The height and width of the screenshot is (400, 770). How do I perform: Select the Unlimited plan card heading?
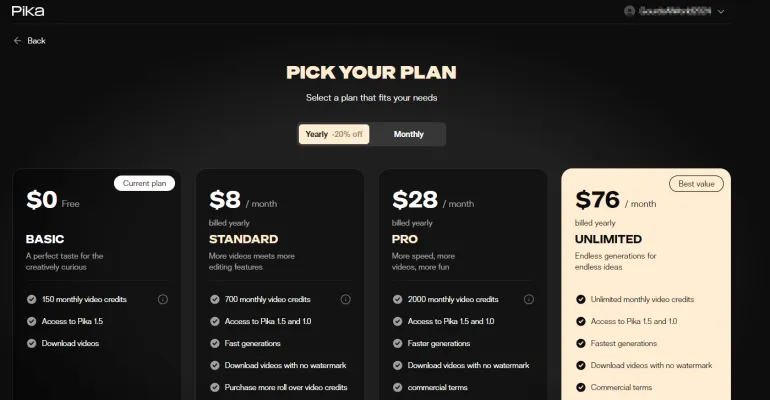point(608,239)
